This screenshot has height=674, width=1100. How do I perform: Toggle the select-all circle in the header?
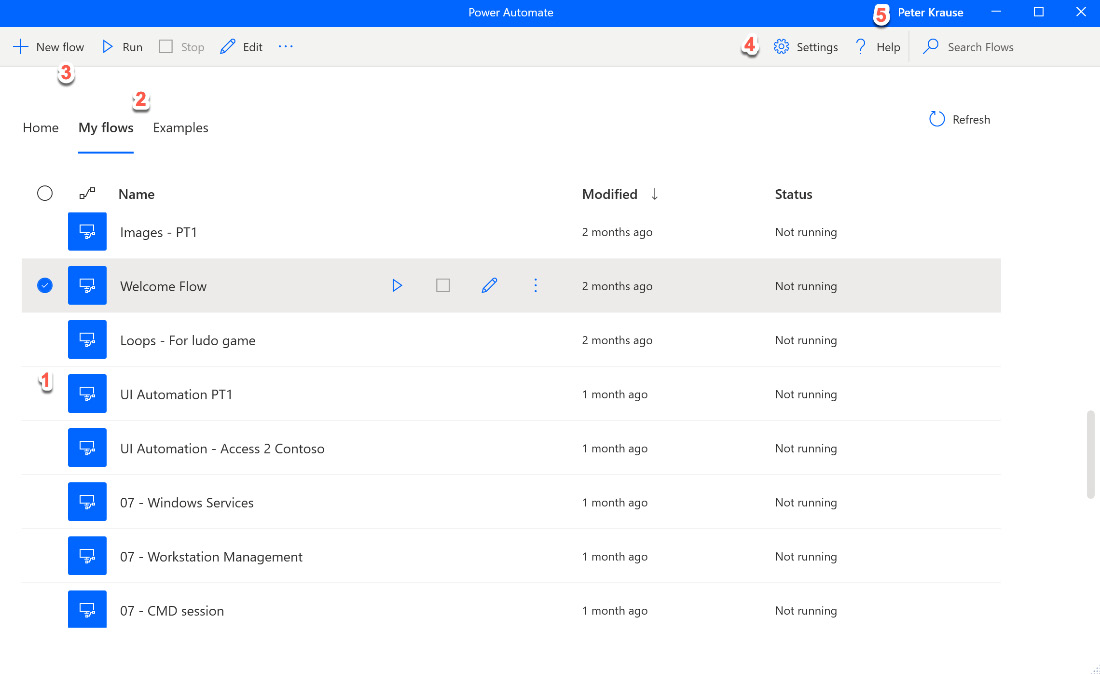(x=45, y=194)
